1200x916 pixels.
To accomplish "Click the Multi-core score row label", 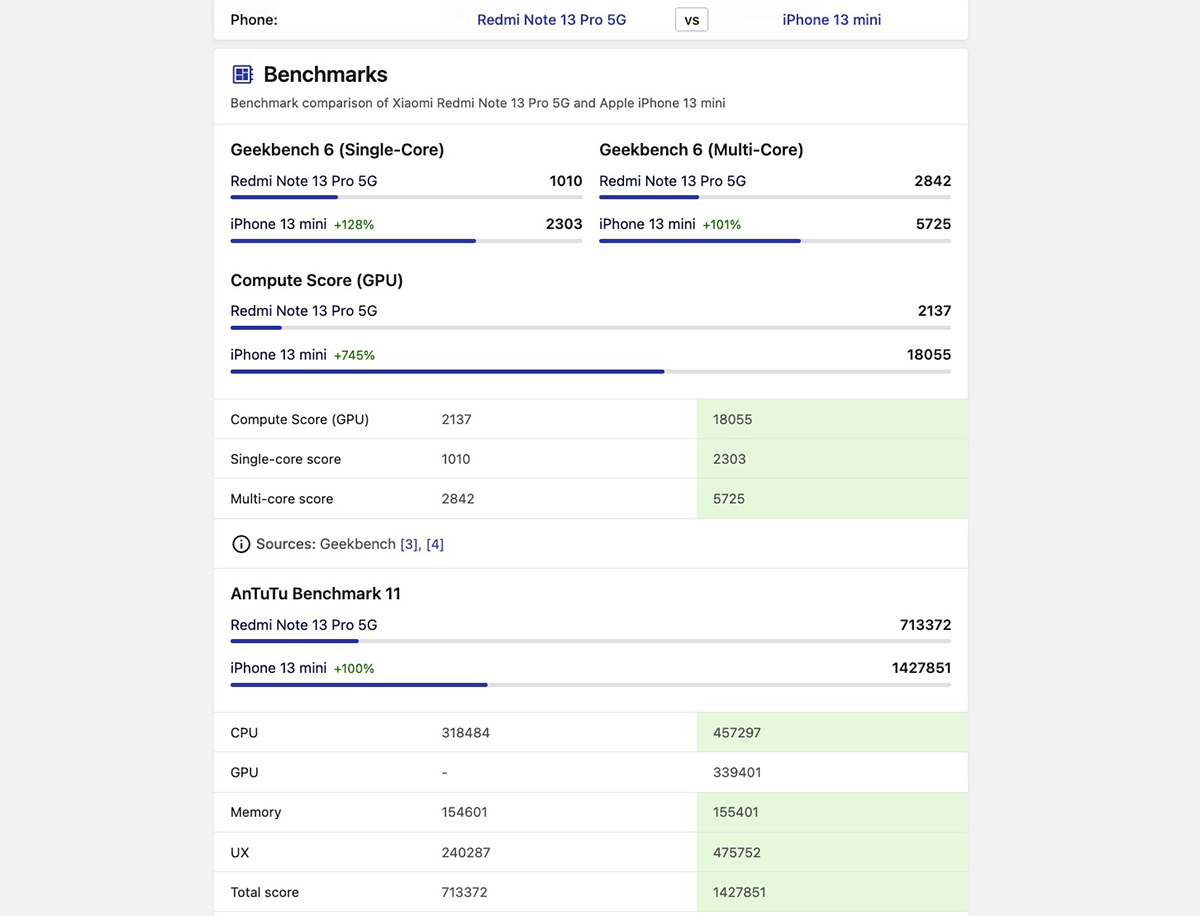I will [282, 499].
